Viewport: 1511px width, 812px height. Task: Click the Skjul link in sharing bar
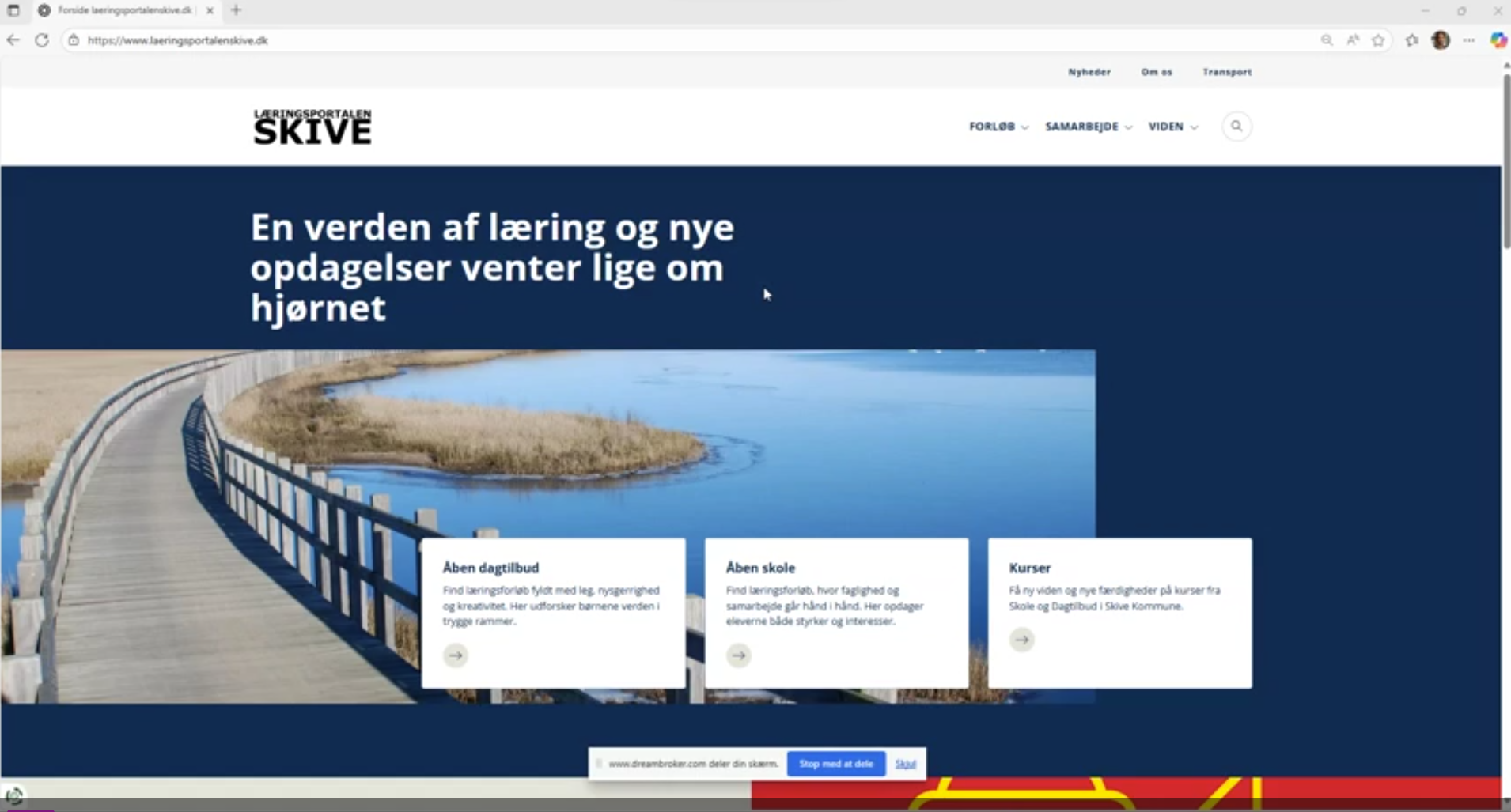905,764
